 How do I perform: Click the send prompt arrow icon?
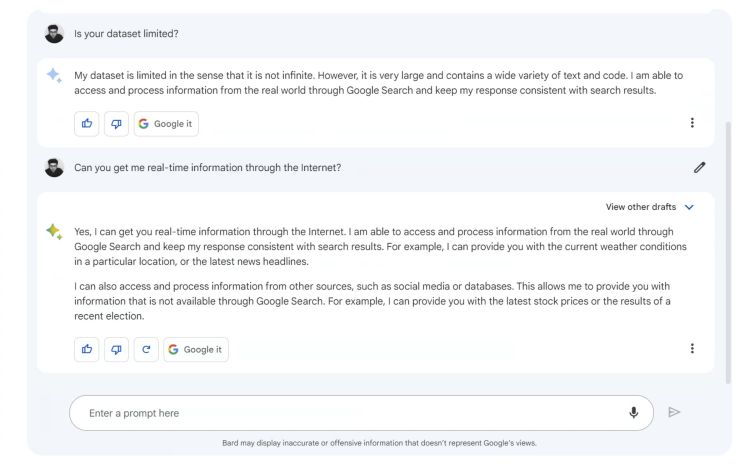[x=674, y=412]
